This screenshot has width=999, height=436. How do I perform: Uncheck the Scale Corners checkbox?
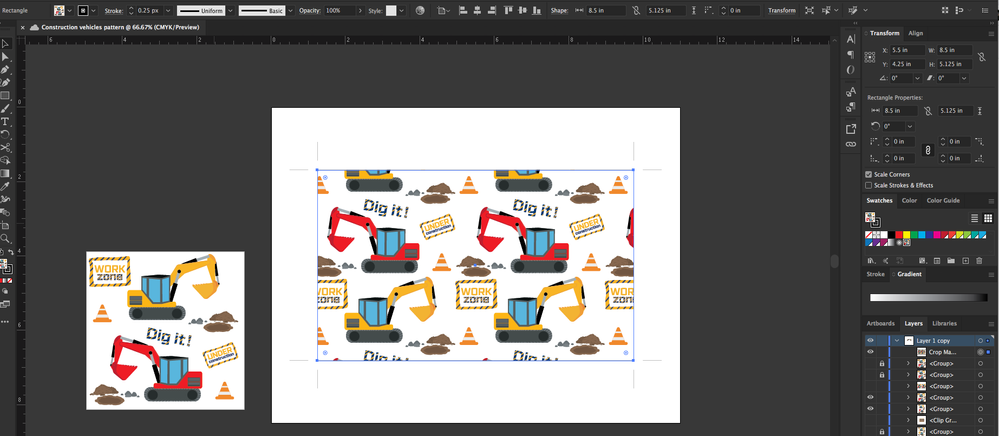click(868, 174)
